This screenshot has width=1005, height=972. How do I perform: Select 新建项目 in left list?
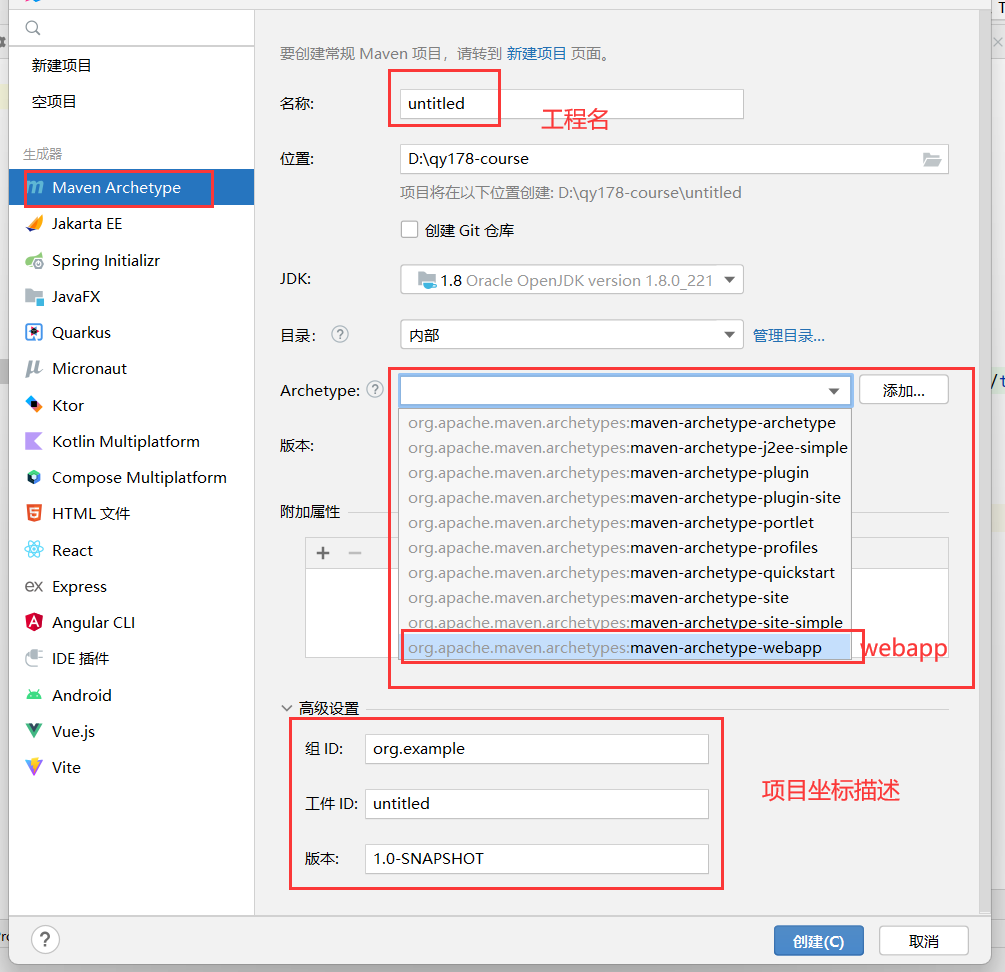(62, 65)
